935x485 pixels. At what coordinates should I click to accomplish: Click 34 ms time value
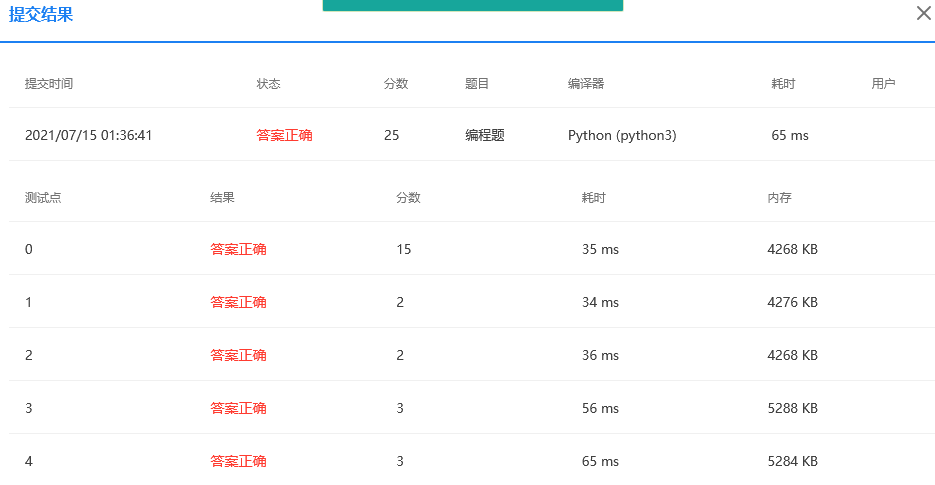(600, 302)
